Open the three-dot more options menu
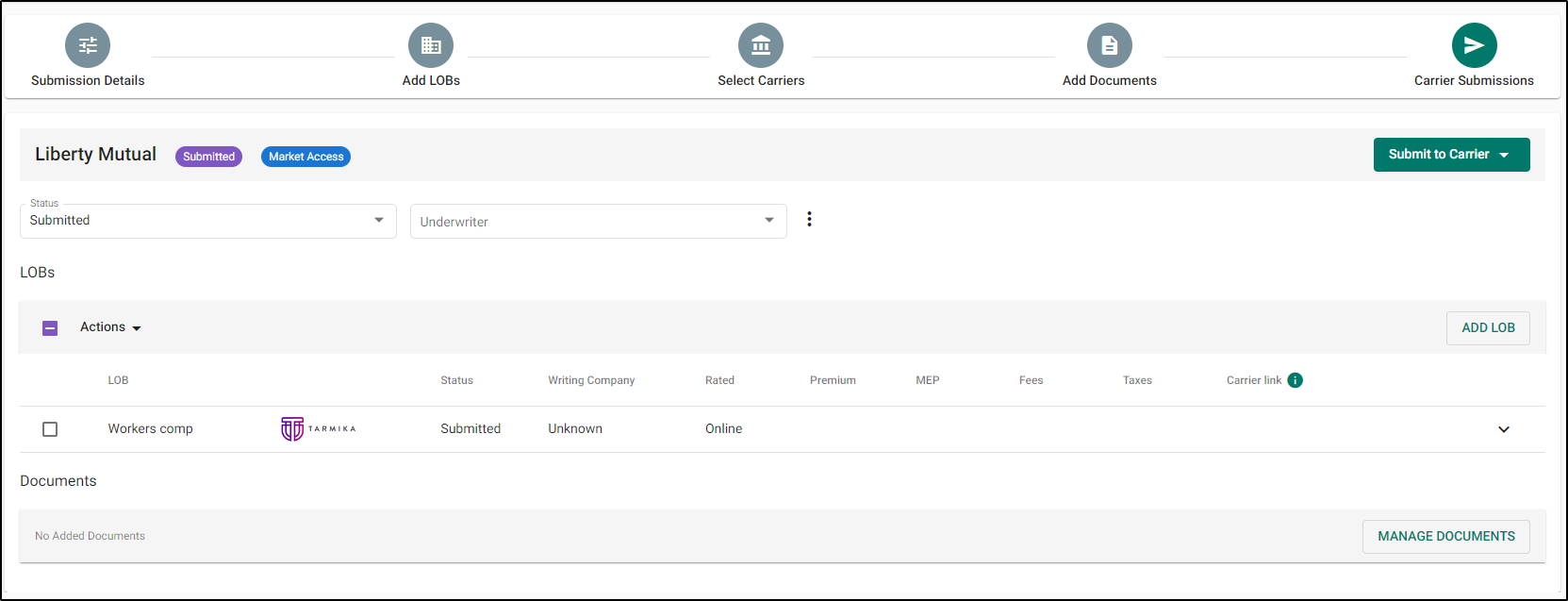1568x601 pixels. click(809, 219)
